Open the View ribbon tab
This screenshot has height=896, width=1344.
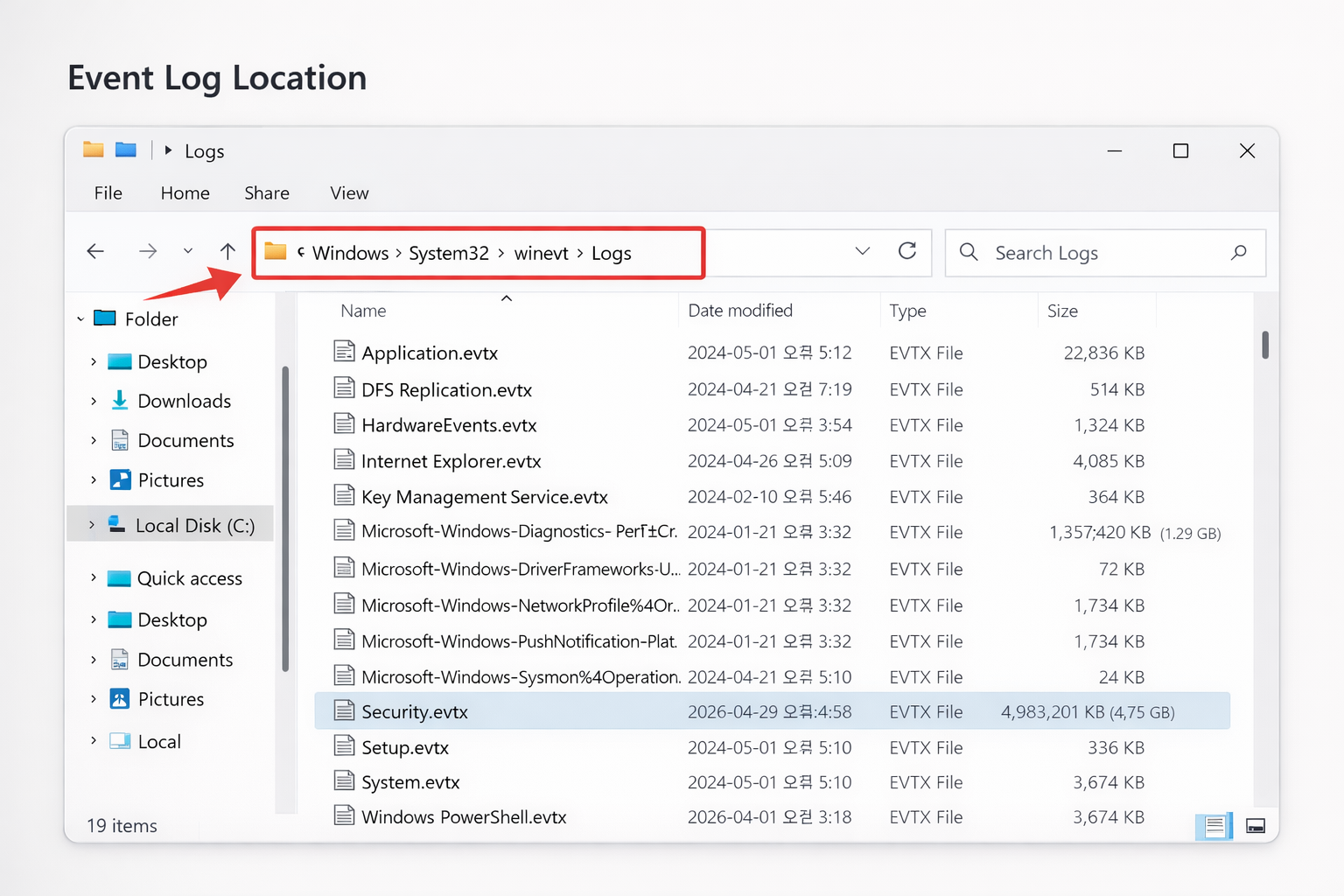click(x=349, y=193)
